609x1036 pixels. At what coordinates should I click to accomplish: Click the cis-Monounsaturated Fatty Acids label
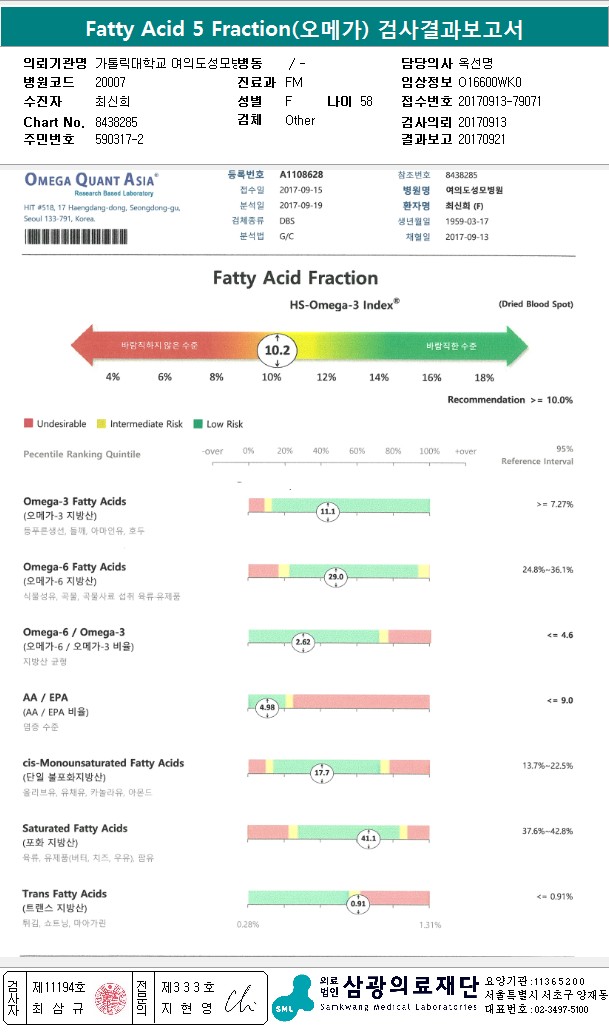click(x=103, y=763)
